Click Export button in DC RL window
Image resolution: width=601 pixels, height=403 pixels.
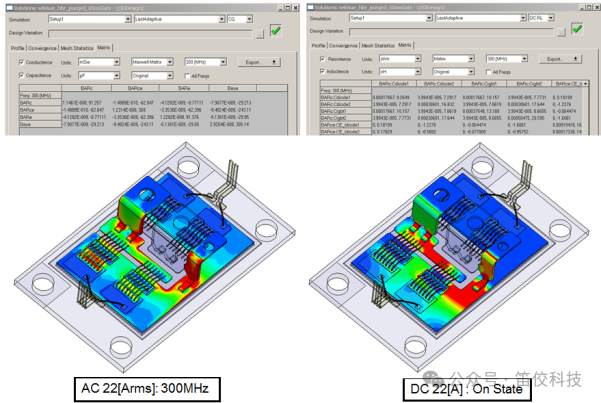coord(560,59)
